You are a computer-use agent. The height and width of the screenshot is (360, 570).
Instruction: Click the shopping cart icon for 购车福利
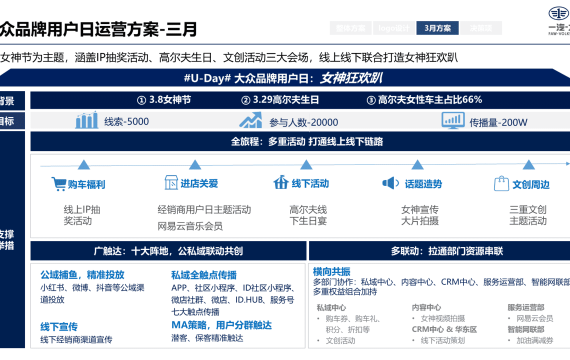pos(59,184)
